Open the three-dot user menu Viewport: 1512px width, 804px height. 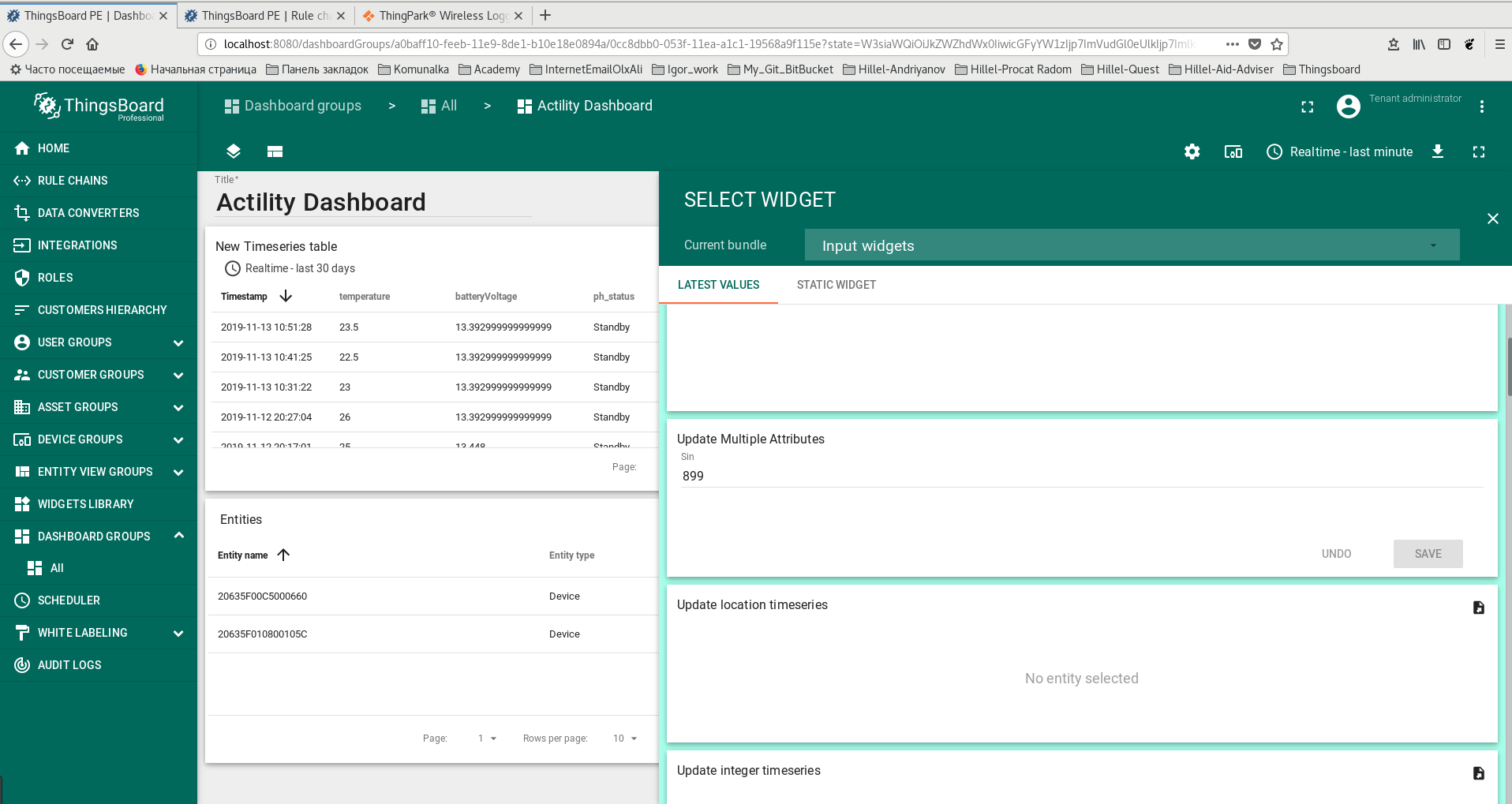point(1482,107)
